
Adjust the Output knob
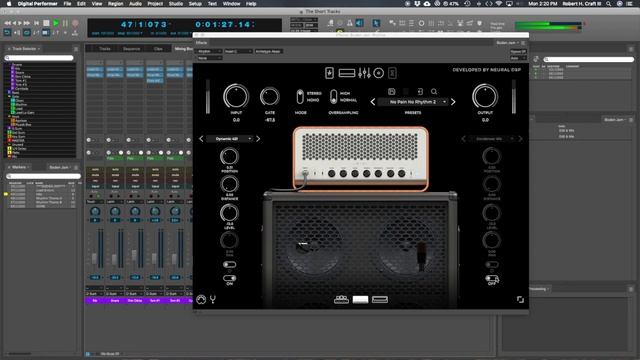(485, 96)
